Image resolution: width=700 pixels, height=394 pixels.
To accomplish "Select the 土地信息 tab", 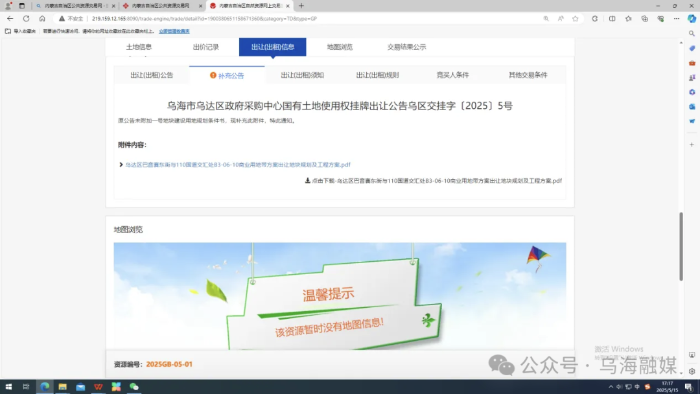I will (x=139, y=47).
